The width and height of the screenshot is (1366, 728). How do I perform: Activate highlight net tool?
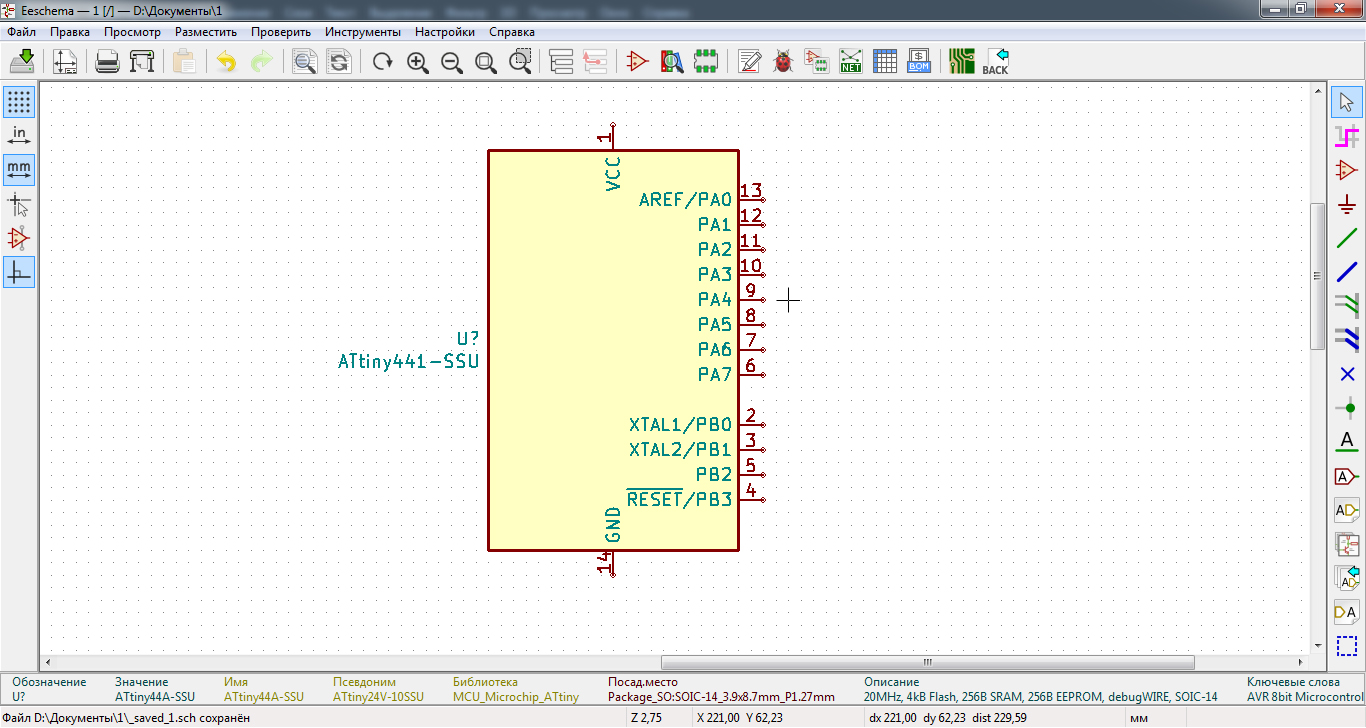(x=1346, y=136)
